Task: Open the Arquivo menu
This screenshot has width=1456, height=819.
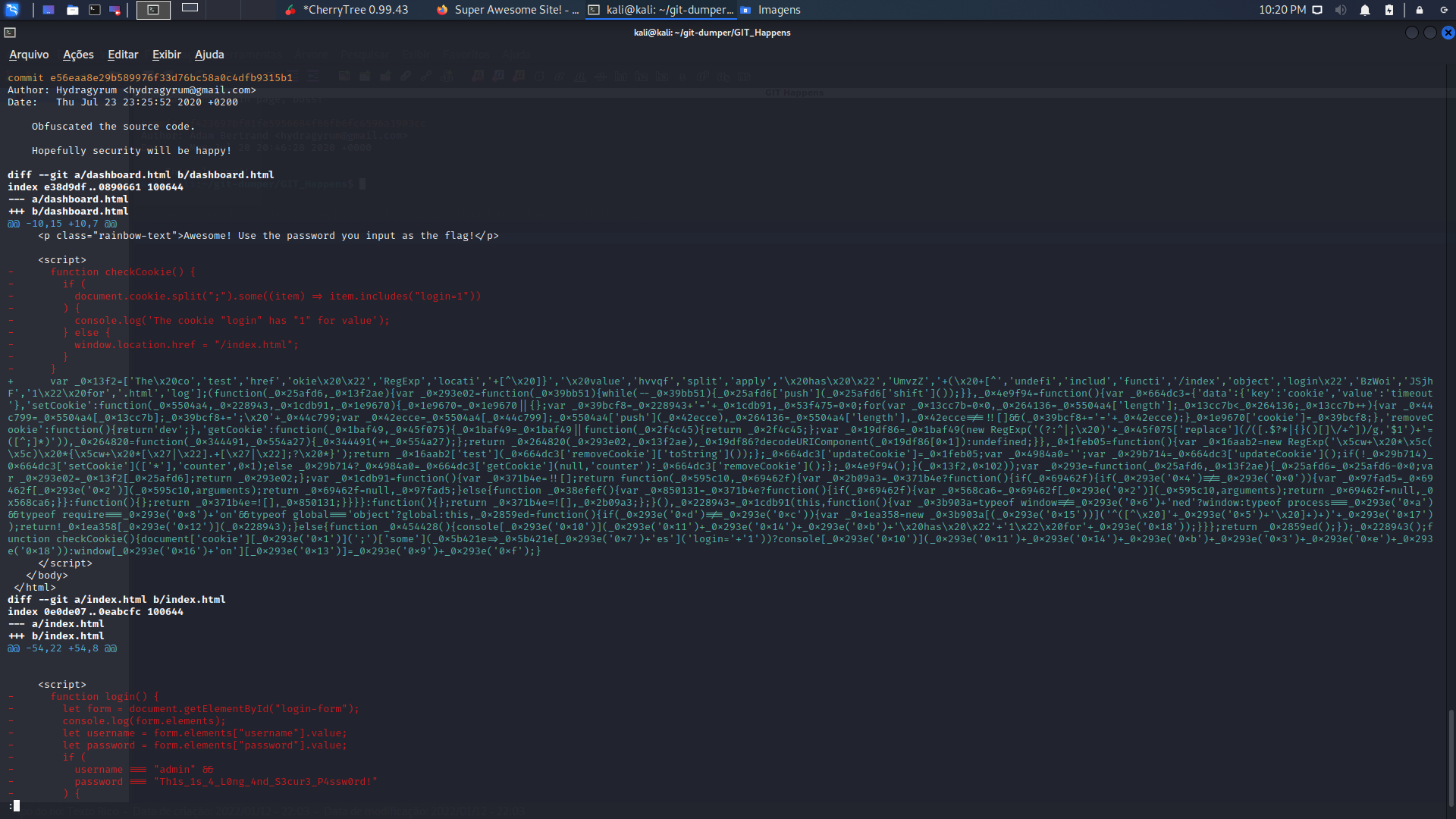Action: (x=29, y=55)
